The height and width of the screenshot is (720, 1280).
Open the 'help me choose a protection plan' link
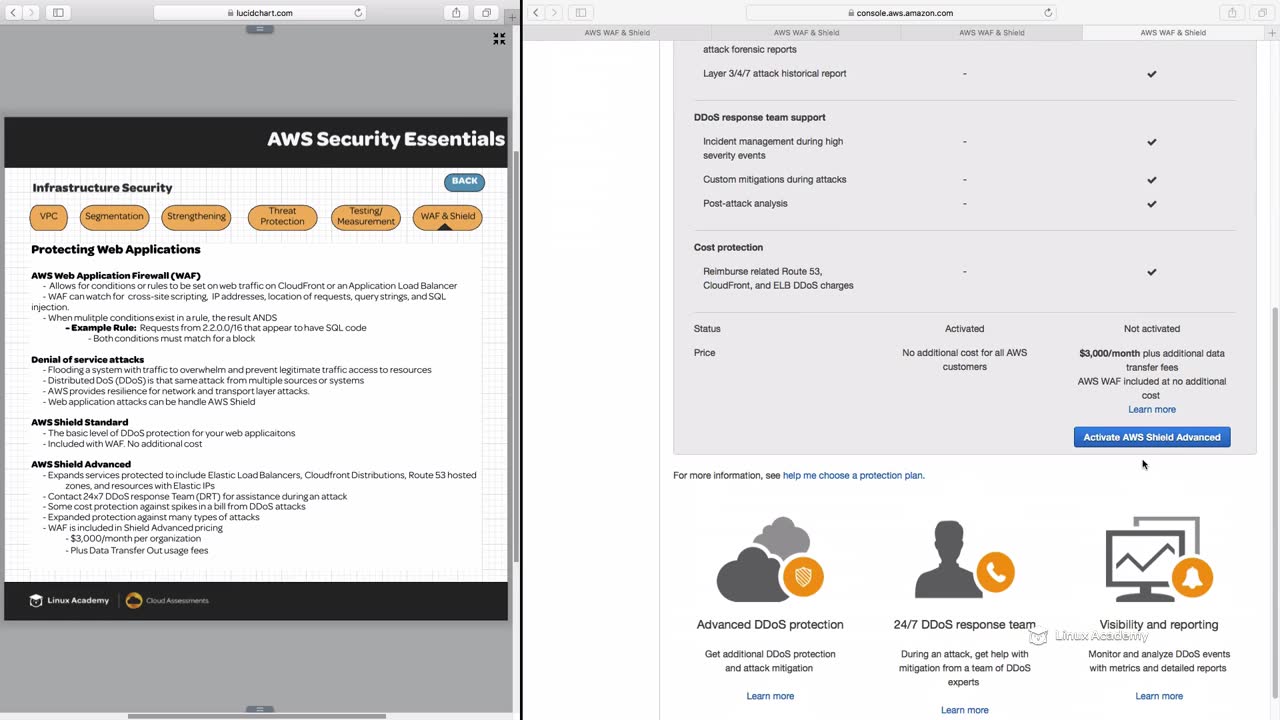tap(854, 475)
